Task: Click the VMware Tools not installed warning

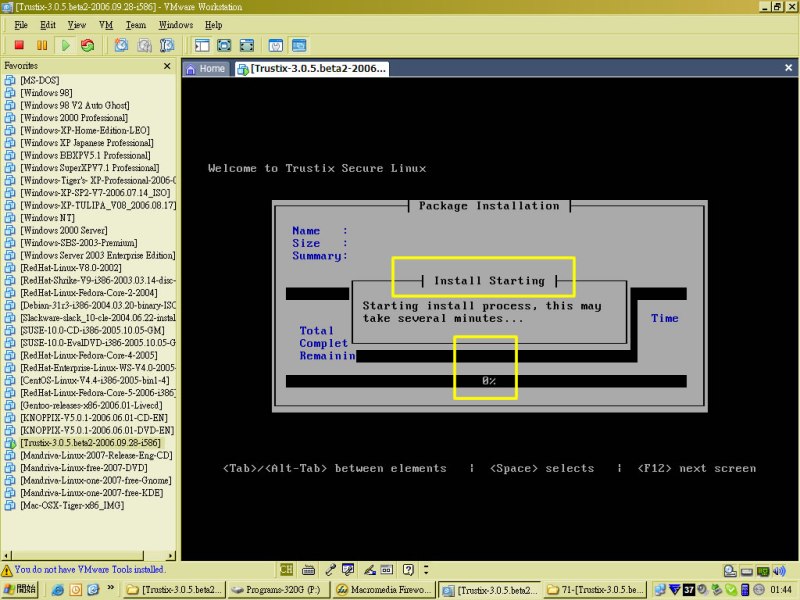Action: click(83, 569)
